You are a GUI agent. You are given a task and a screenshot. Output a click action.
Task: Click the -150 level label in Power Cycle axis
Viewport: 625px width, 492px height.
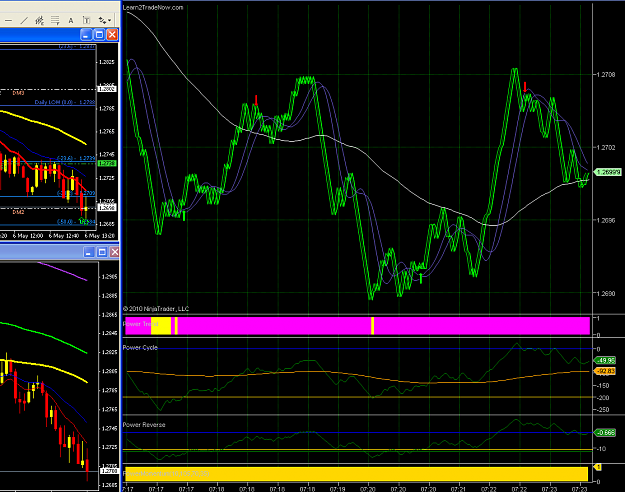click(603, 386)
